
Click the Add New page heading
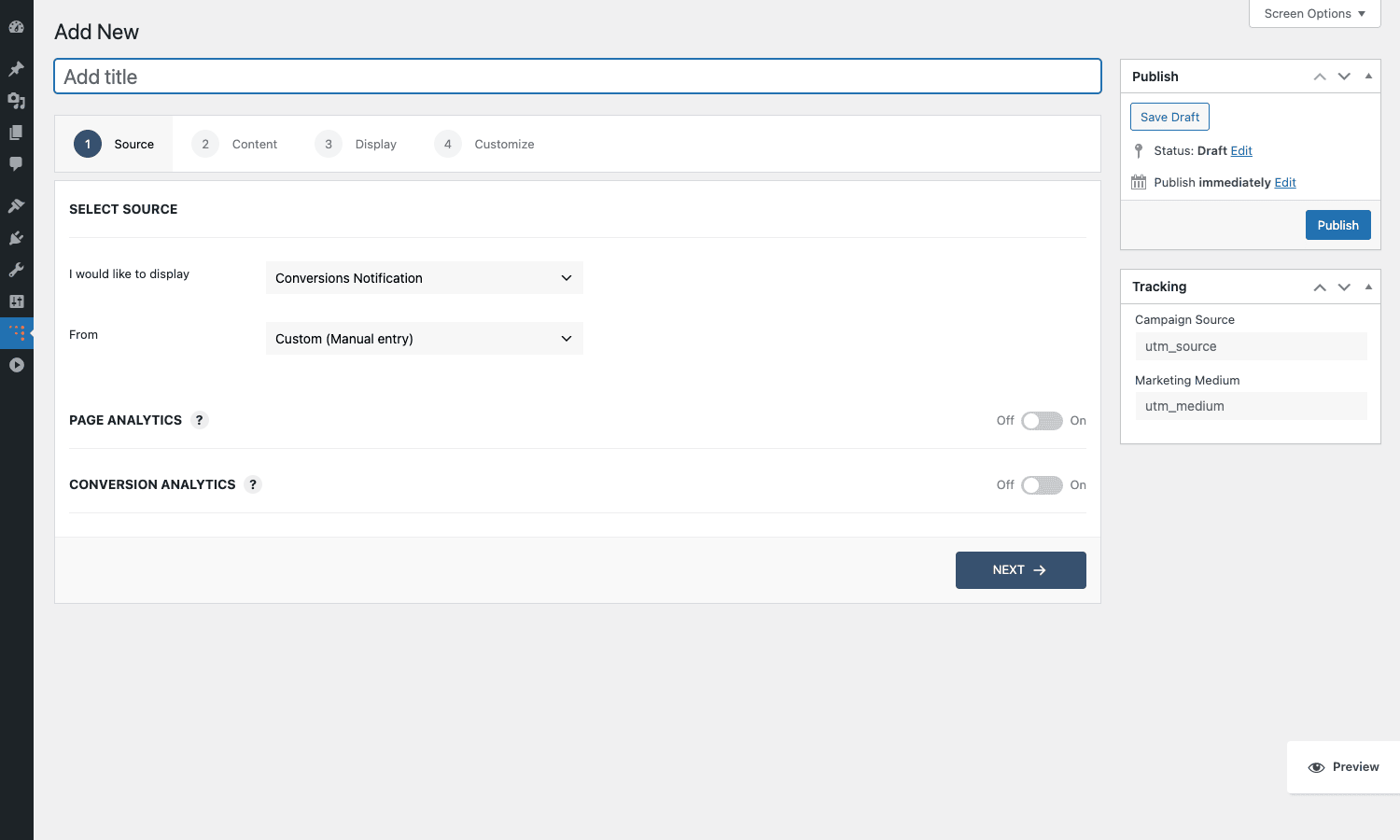pyautogui.click(x=96, y=32)
